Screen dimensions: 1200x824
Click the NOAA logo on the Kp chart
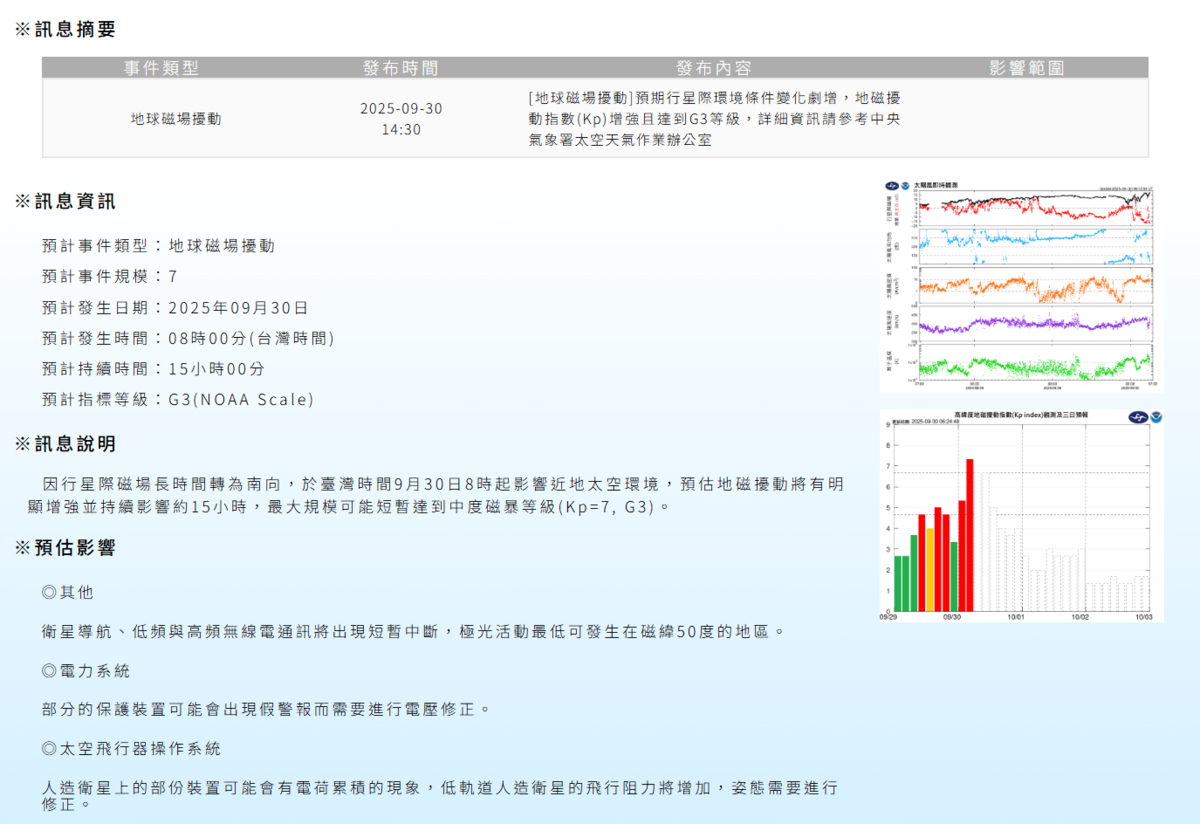tap(1156, 417)
